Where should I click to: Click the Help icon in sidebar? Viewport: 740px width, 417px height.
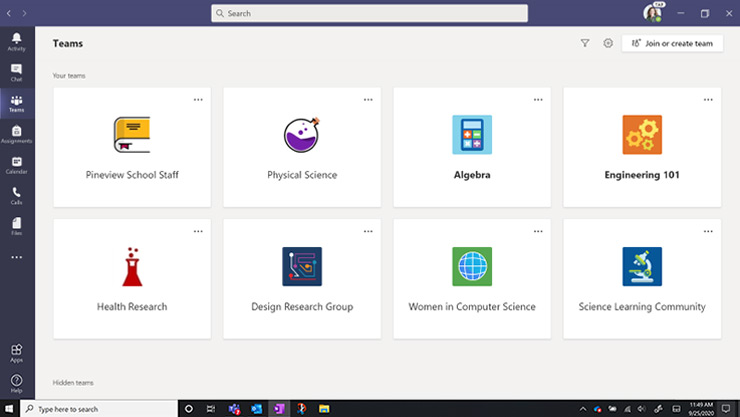coord(16,382)
